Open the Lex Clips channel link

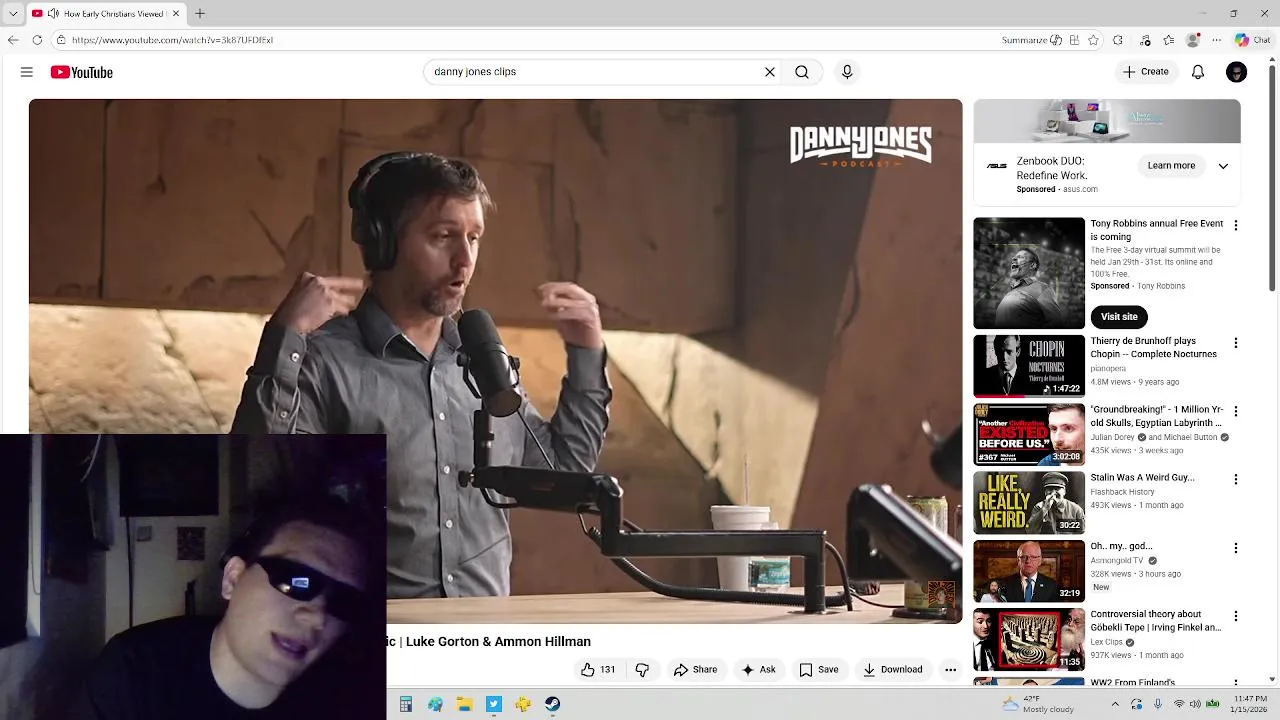[1106, 642]
